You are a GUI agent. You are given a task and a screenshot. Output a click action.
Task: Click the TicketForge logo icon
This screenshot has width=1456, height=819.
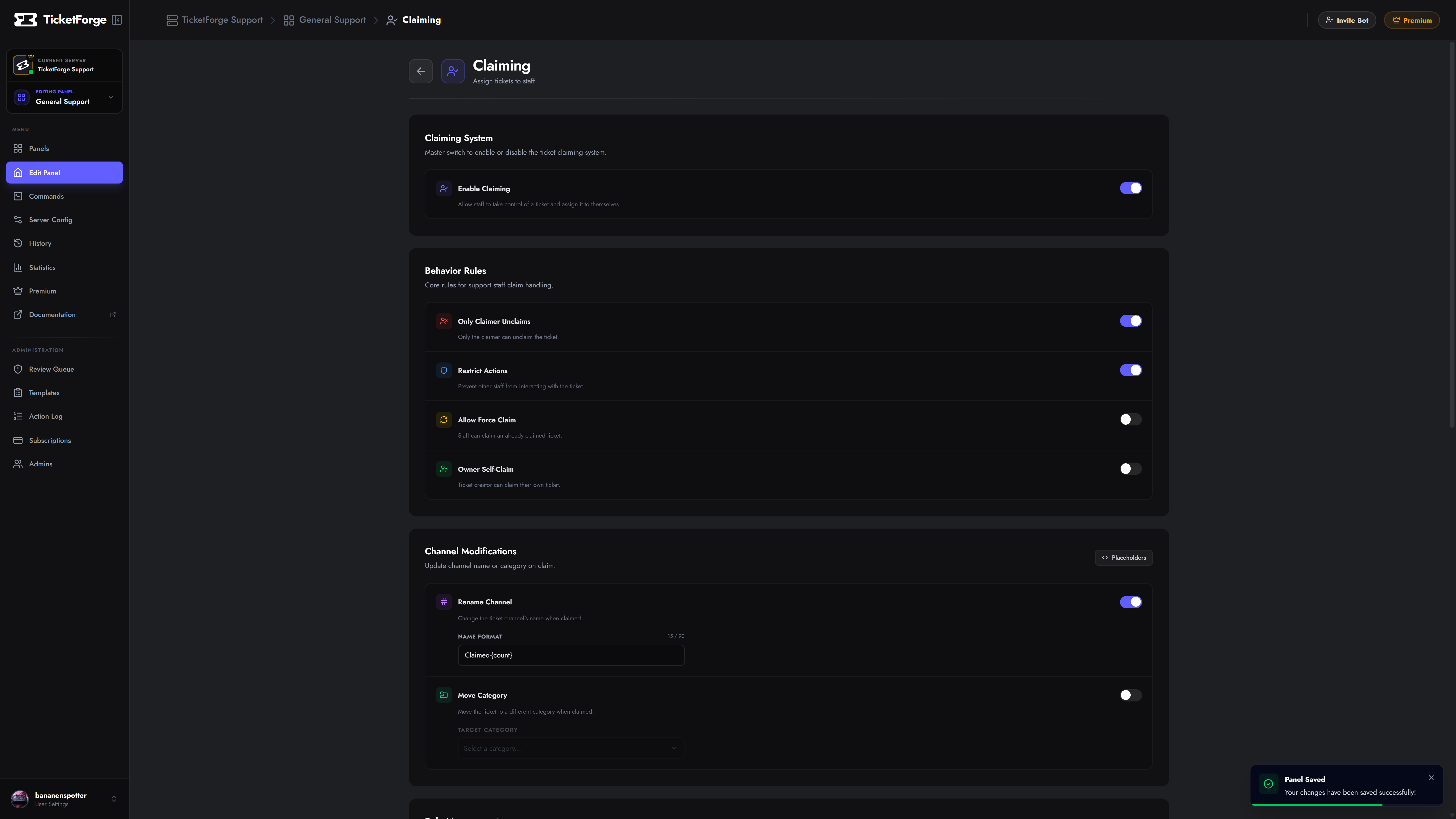(26, 20)
